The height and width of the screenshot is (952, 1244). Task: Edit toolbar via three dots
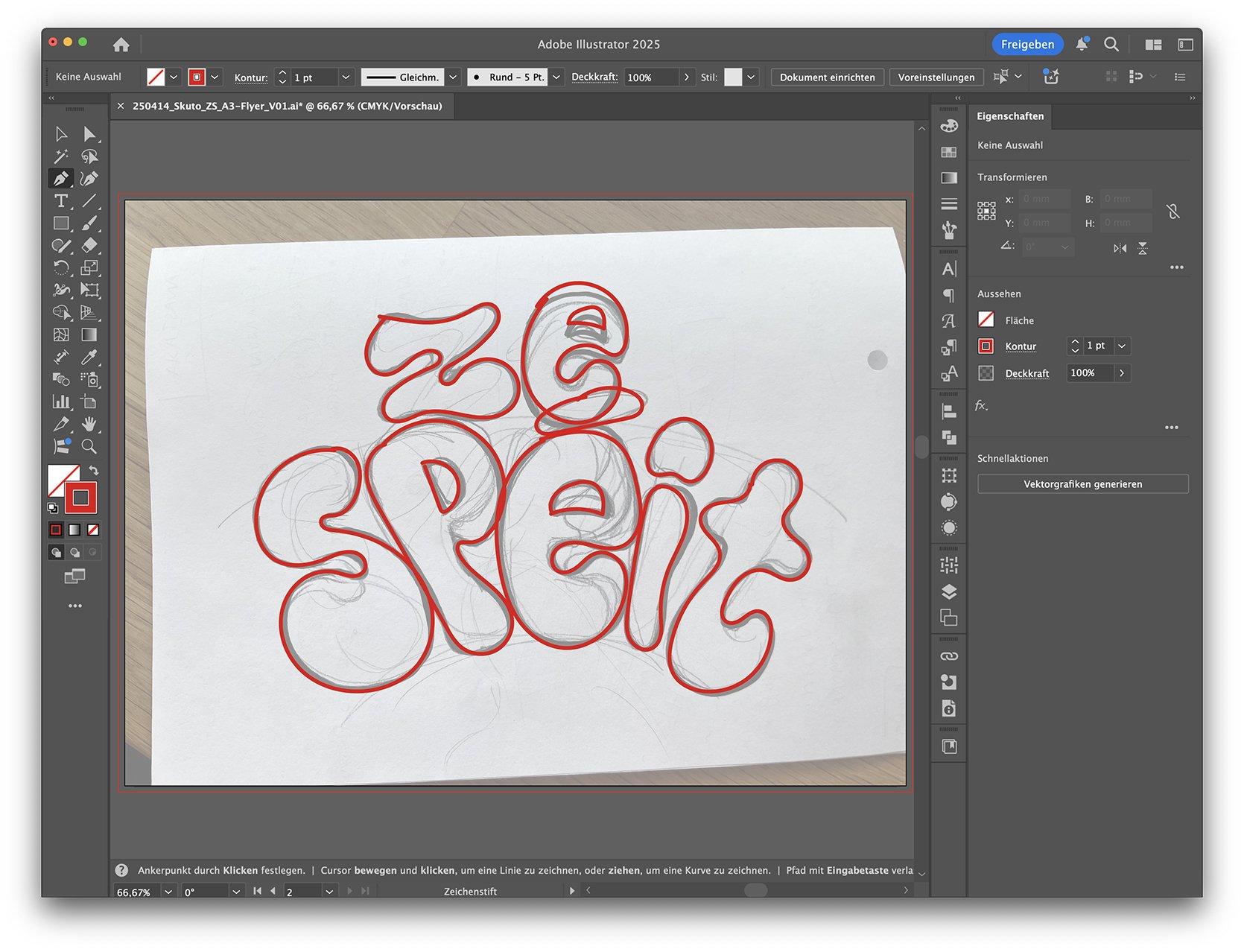click(x=75, y=606)
